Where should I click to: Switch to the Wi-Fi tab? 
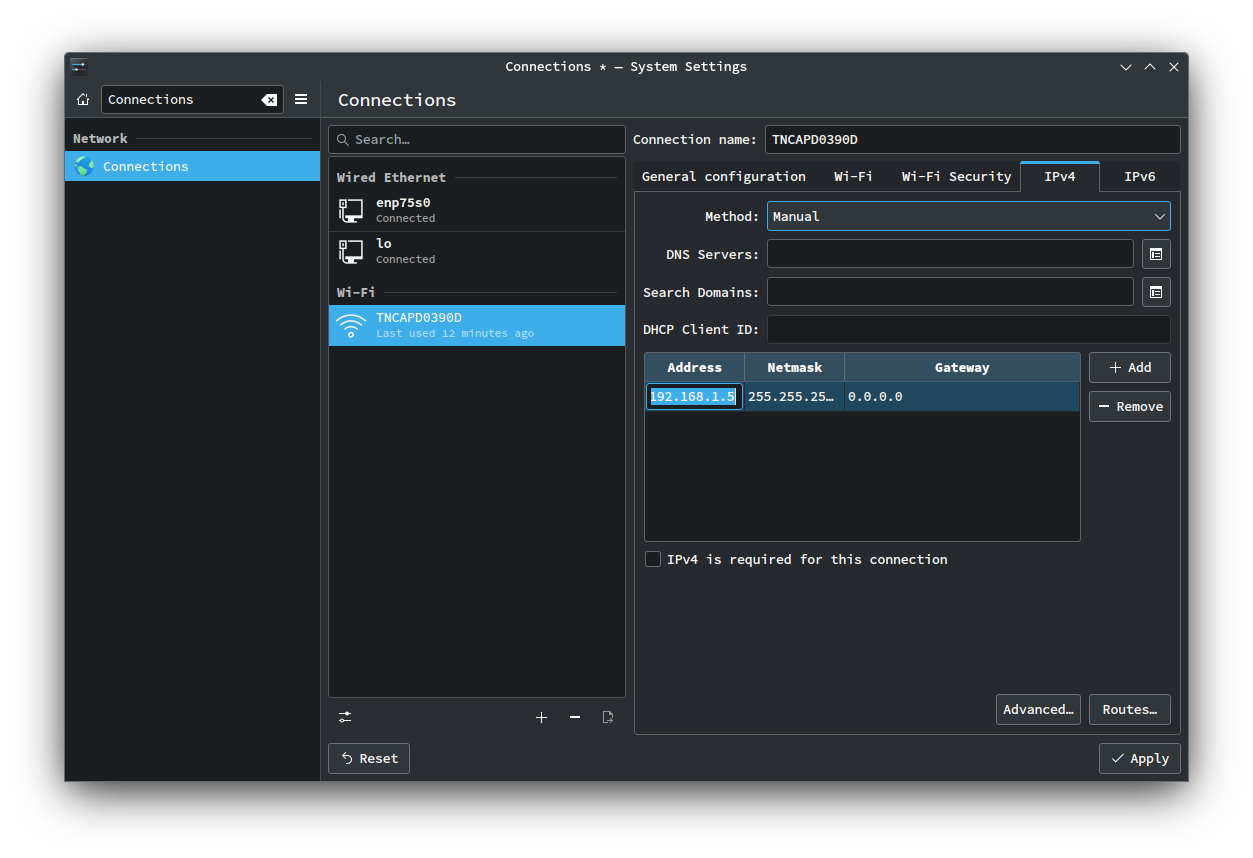[853, 176]
